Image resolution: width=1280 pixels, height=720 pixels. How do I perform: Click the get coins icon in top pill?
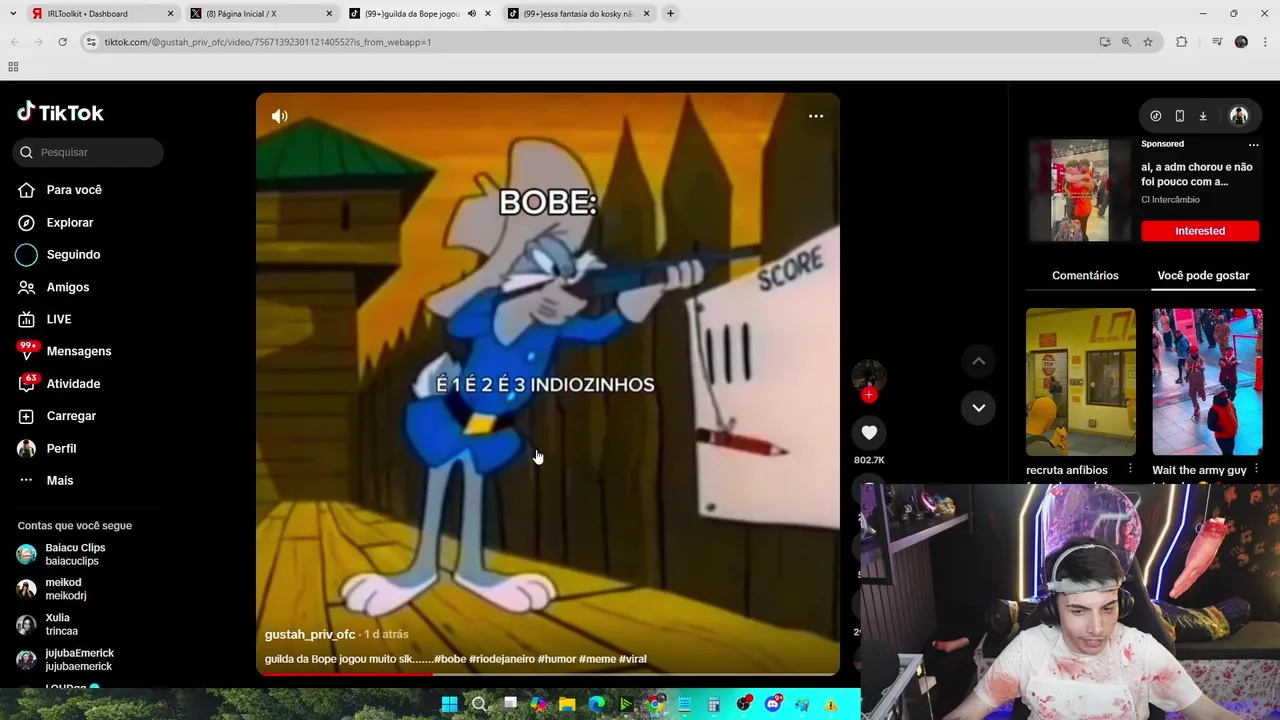[1156, 116]
